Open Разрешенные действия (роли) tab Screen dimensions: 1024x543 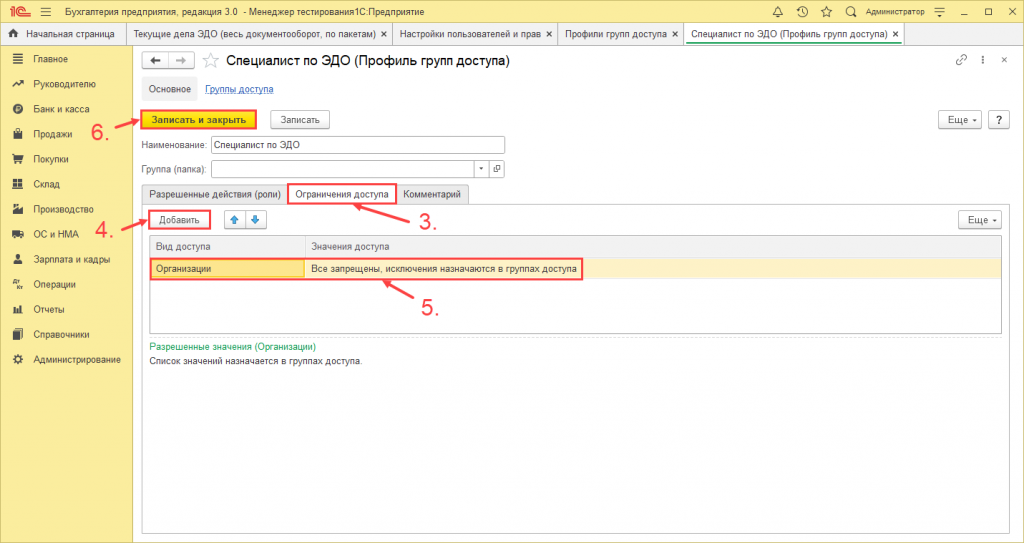coord(215,194)
